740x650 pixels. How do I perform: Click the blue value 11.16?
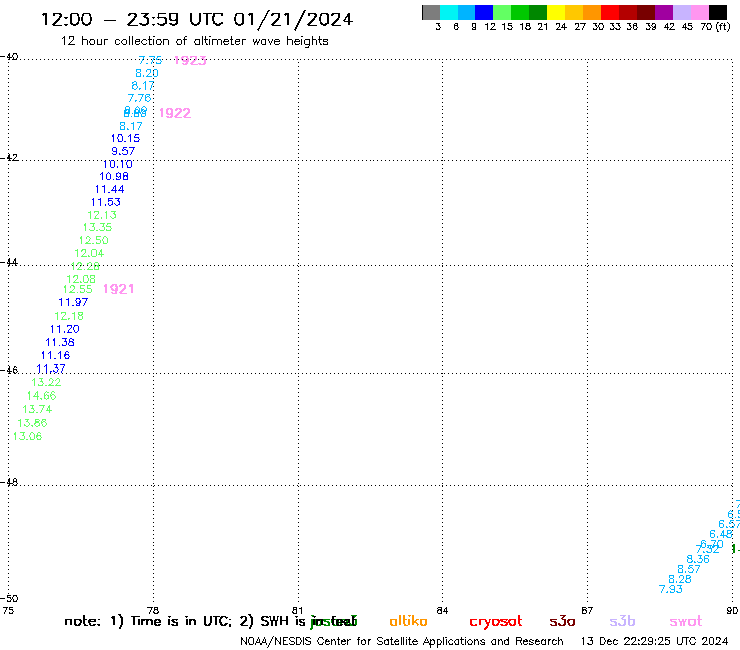coord(55,355)
